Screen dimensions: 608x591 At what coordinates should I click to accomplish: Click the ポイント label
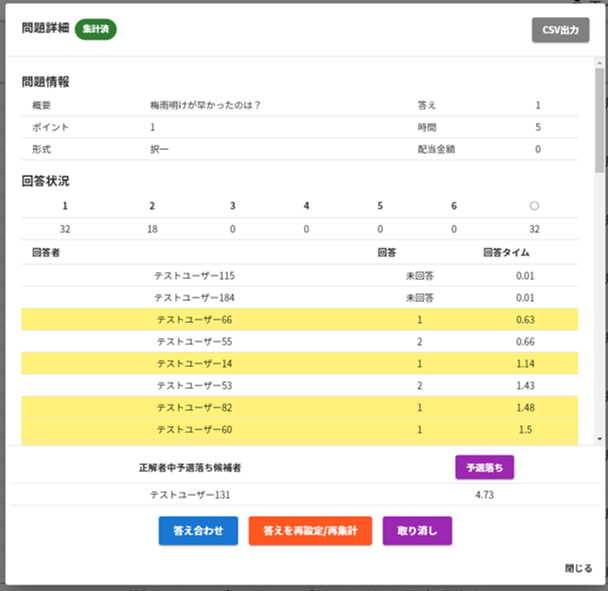50,127
